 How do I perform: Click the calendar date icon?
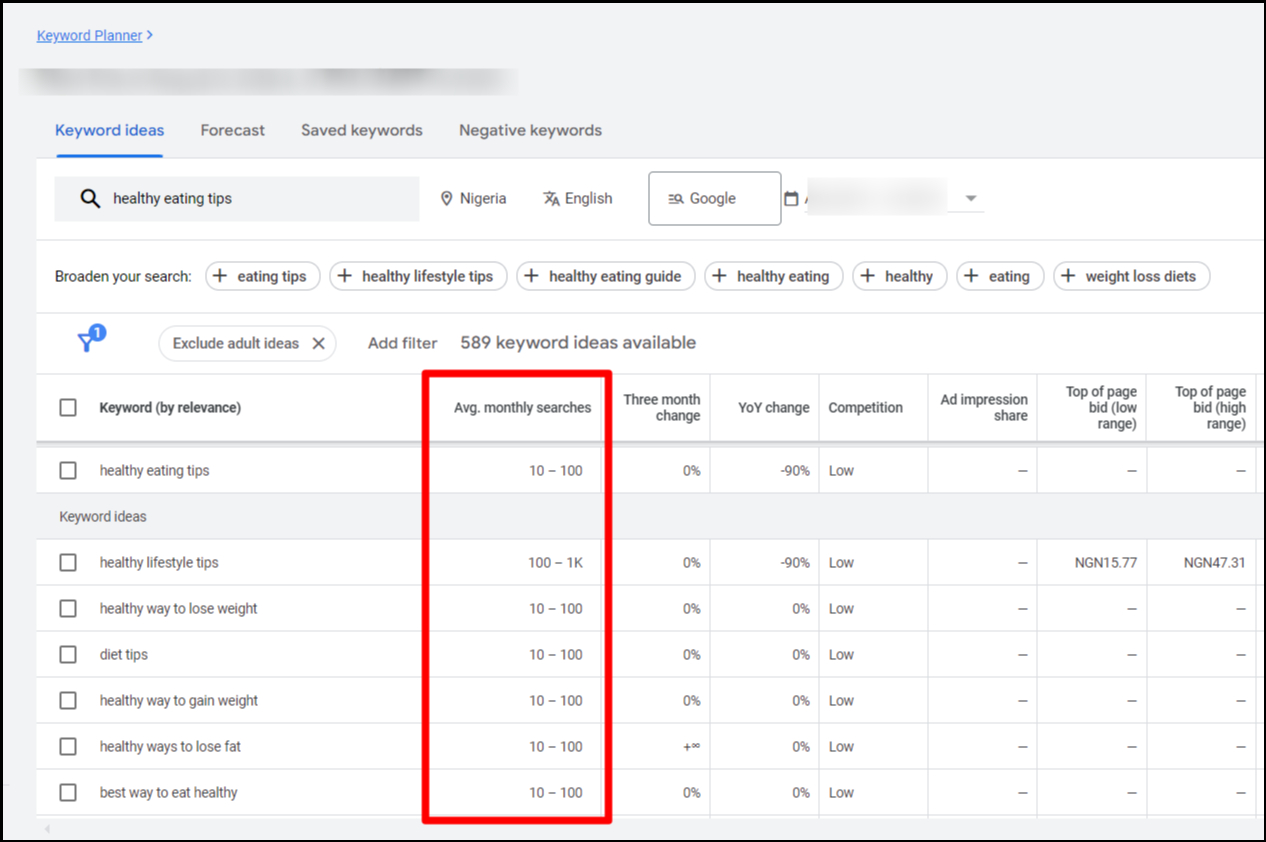(791, 198)
